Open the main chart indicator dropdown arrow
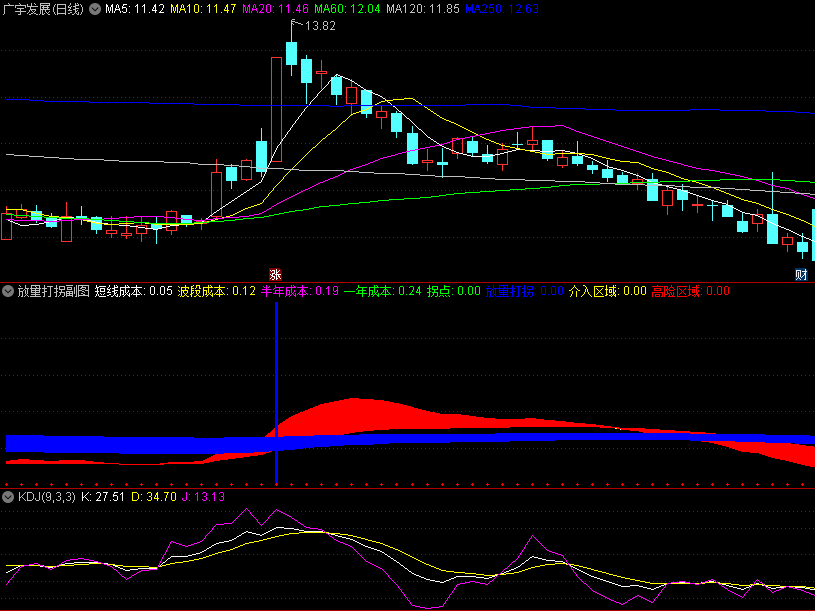The height and width of the screenshot is (611, 815). tap(95, 9)
